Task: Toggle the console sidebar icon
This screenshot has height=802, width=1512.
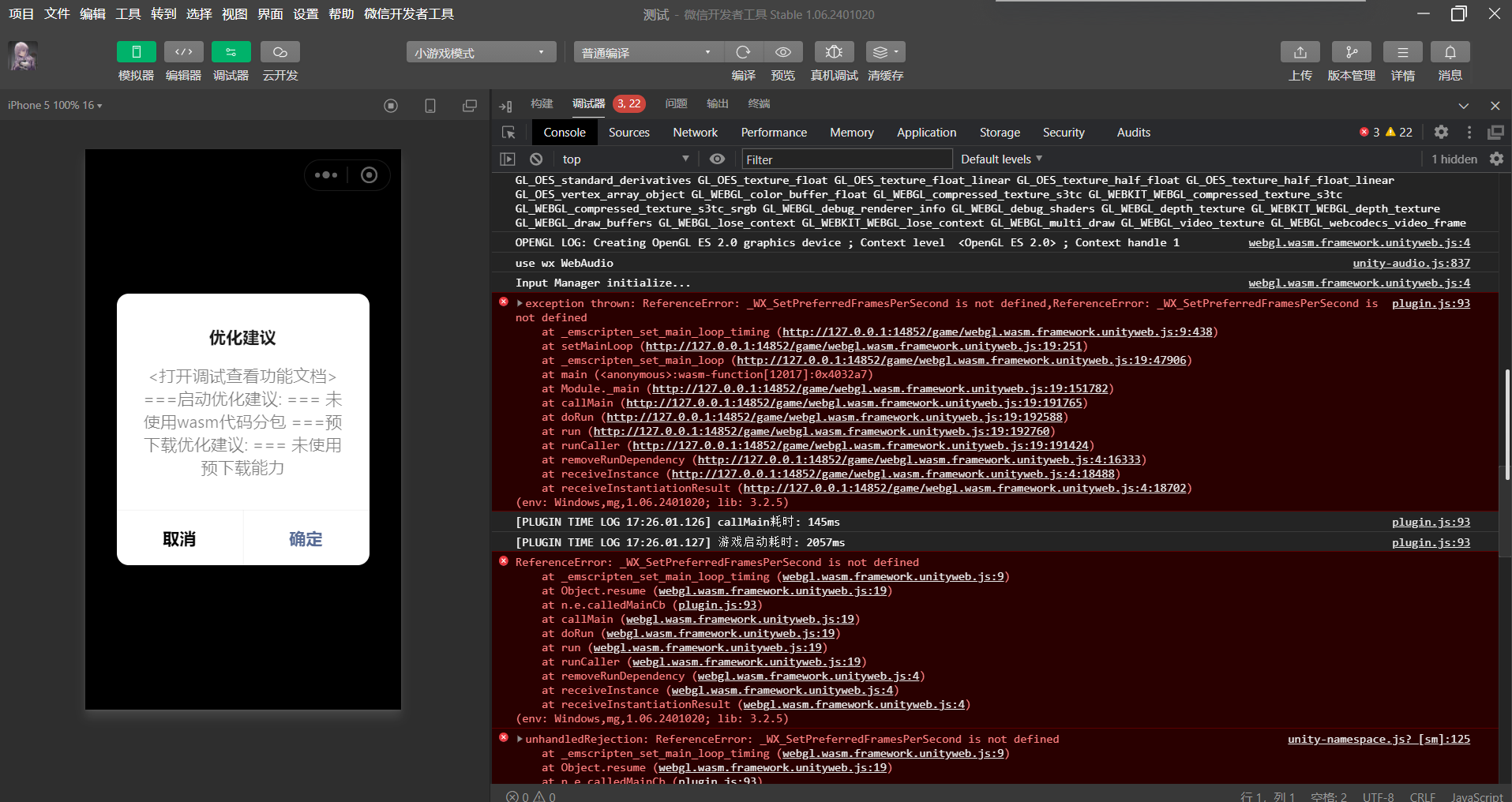Action: (x=508, y=159)
